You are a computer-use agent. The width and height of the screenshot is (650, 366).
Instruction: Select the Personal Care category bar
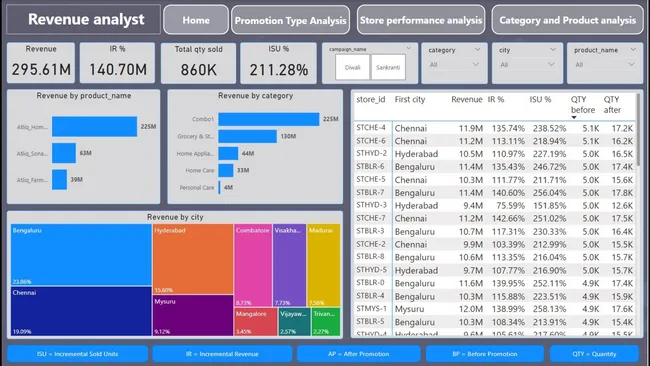[219, 187]
